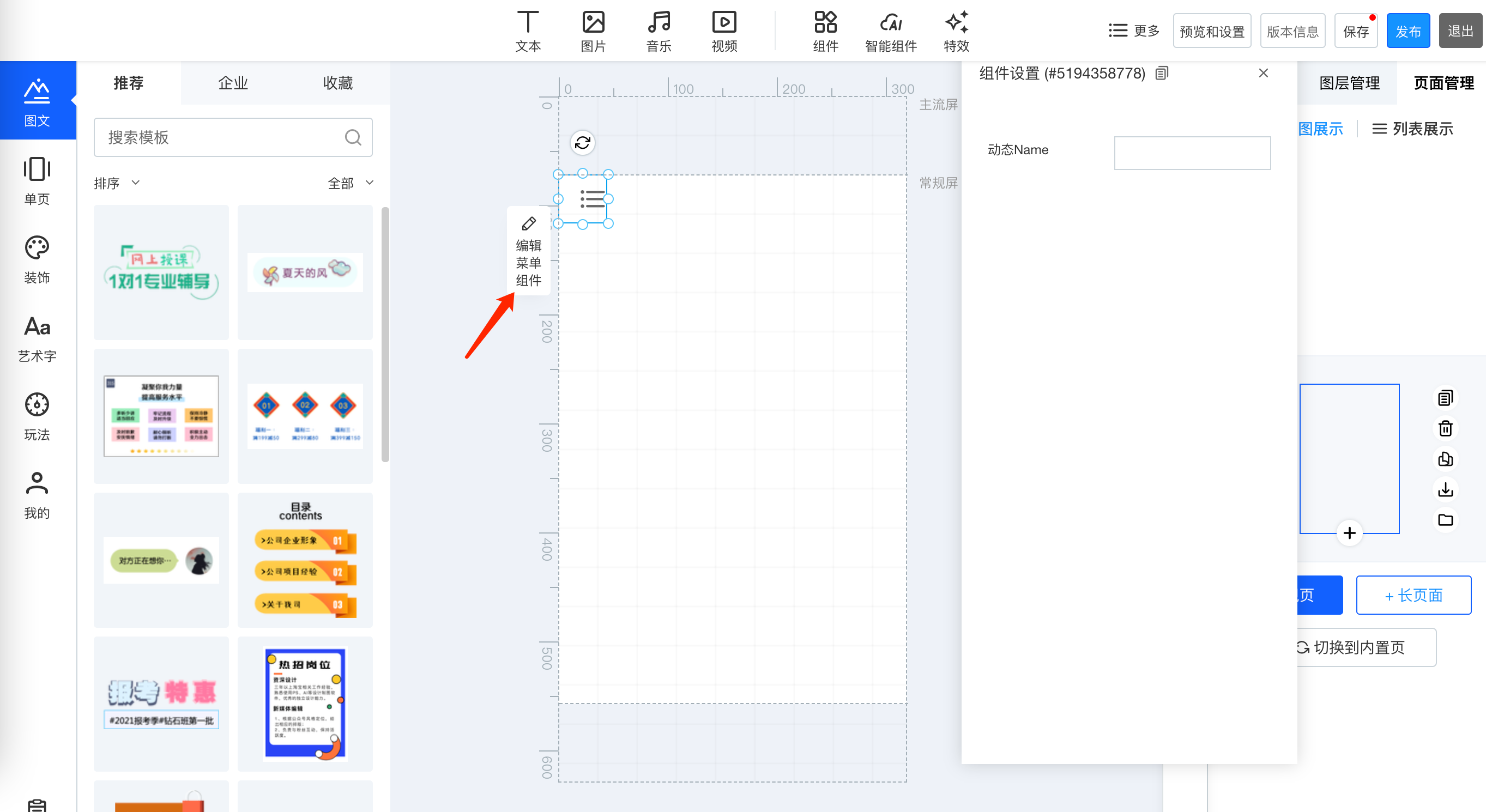Click the plus button below page thumbnail
The image size is (1486, 812).
click(1349, 533)
